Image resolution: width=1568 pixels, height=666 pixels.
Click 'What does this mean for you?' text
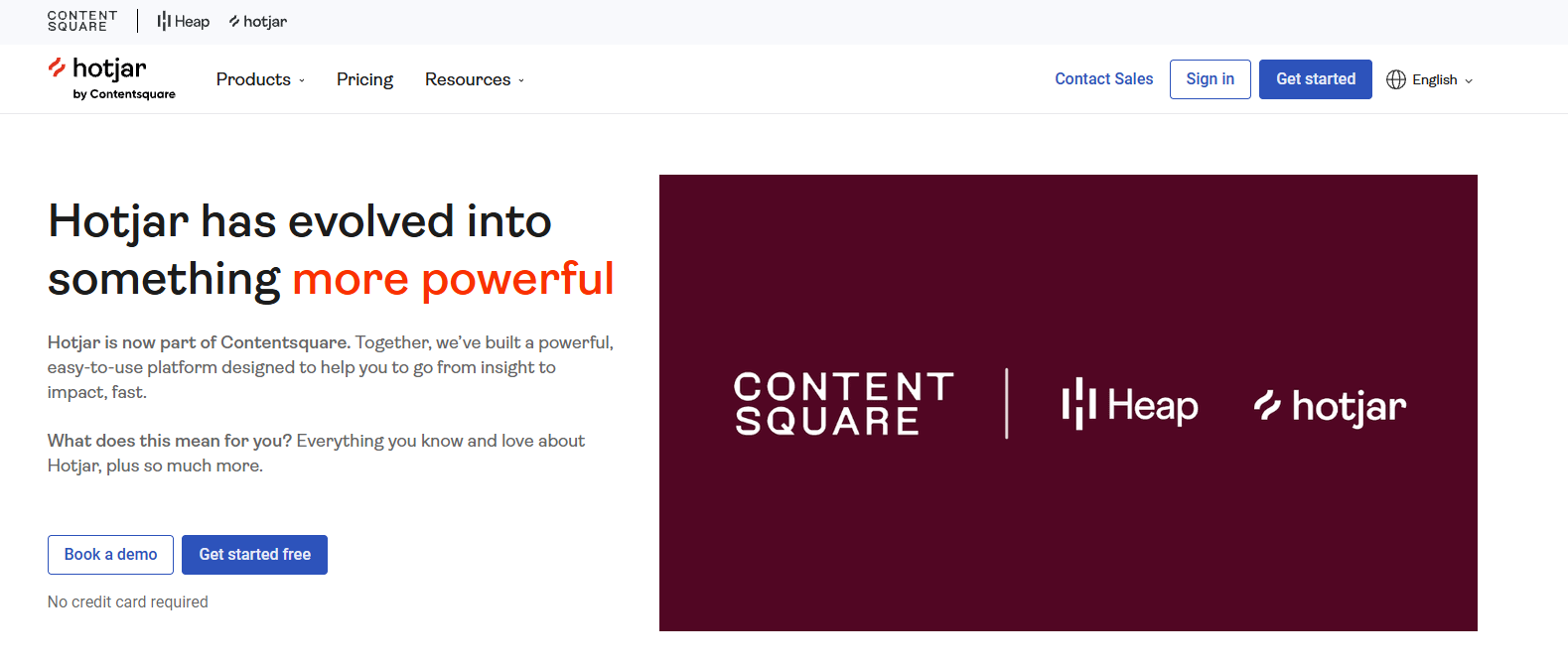click(170, 441)
